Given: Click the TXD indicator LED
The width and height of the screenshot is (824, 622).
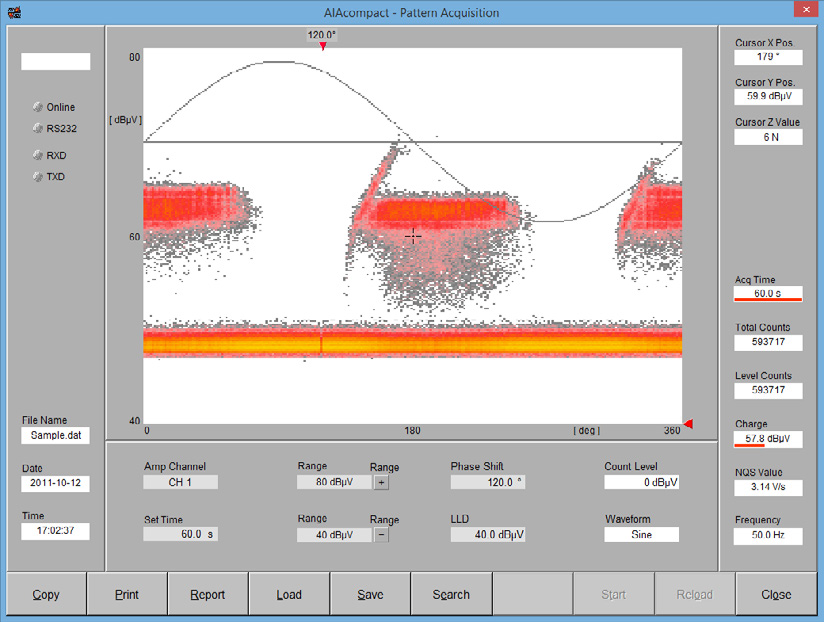Looking at the screenshot, I should pyautogui.click(x=38, y=177).
